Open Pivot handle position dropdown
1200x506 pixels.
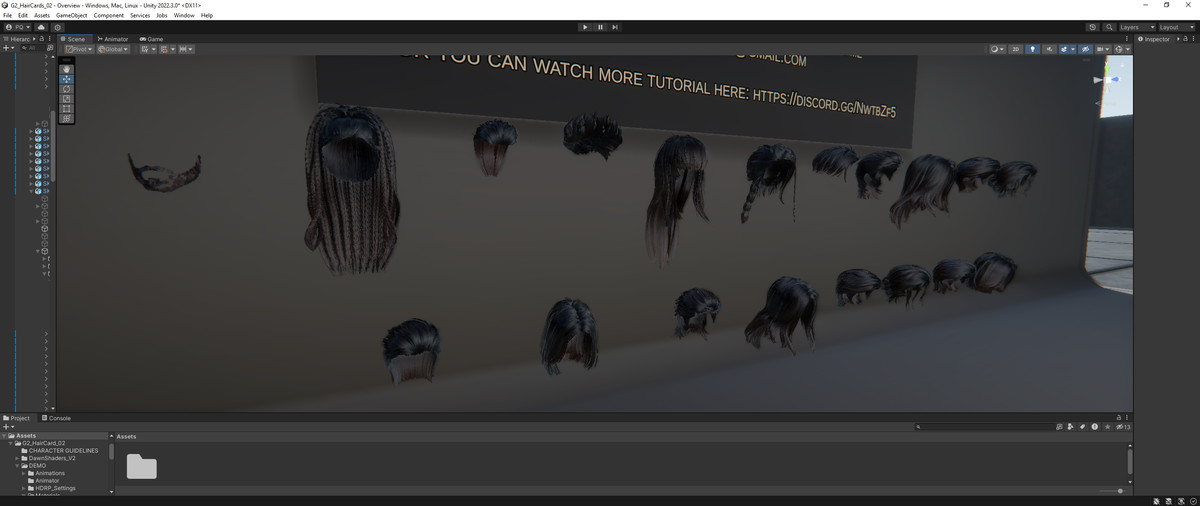79,49
